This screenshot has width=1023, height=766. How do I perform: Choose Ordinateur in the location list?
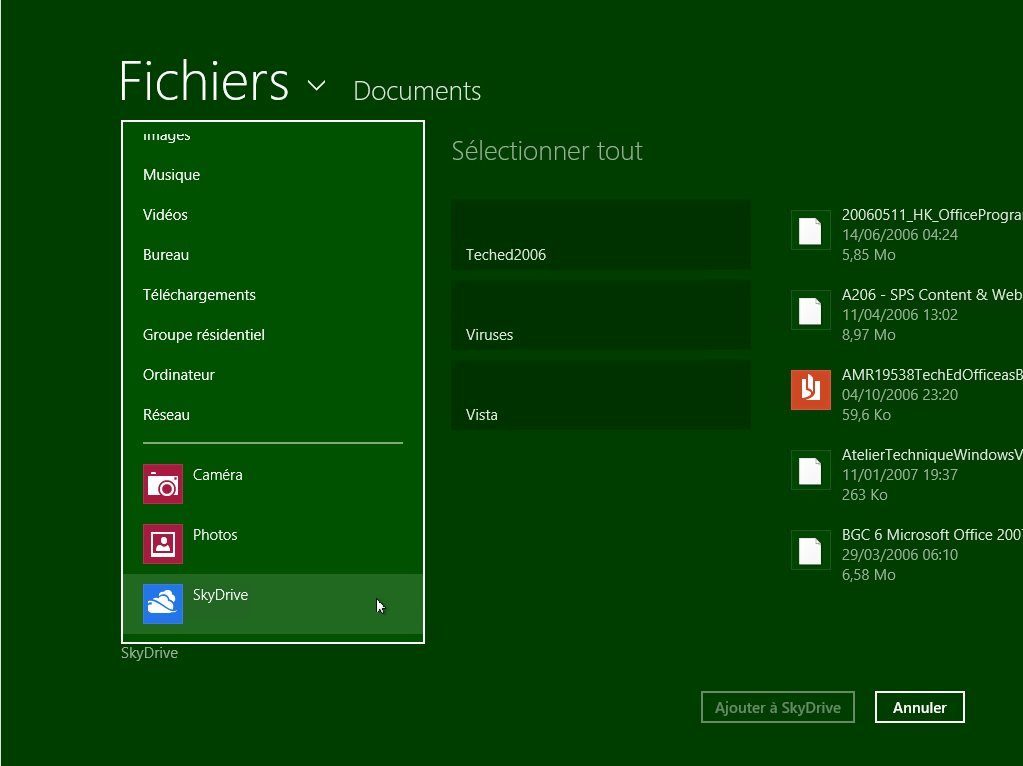(x=179, y=375)
